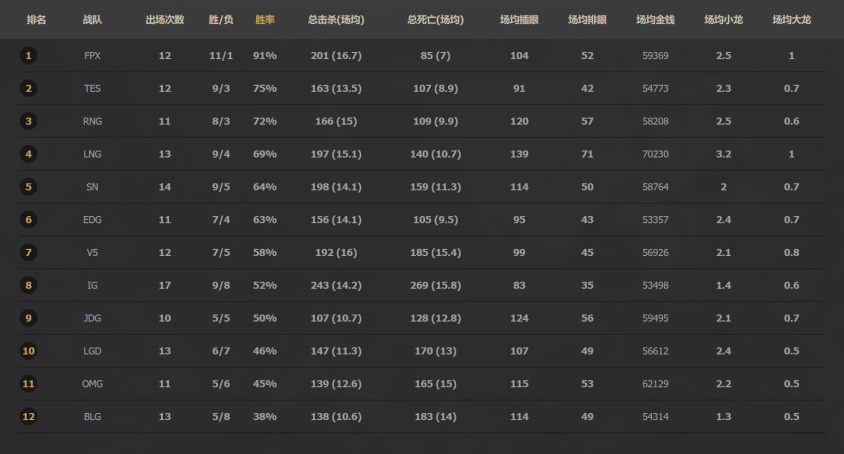
Task: Open the EDG team name
Action: tap(93, 220)
